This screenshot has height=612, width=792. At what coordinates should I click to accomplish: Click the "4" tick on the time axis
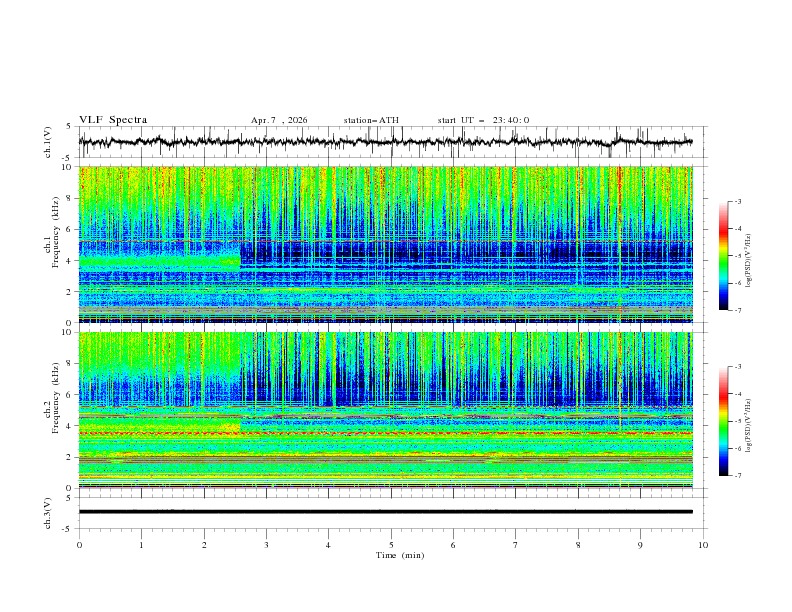328,545
